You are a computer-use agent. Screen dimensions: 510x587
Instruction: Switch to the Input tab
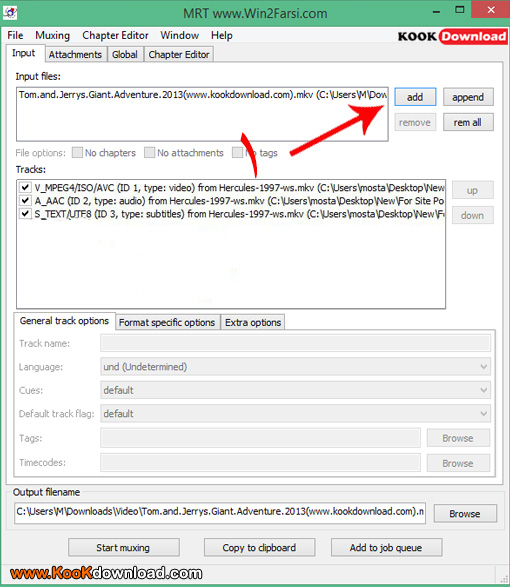[x=24, y=53]
